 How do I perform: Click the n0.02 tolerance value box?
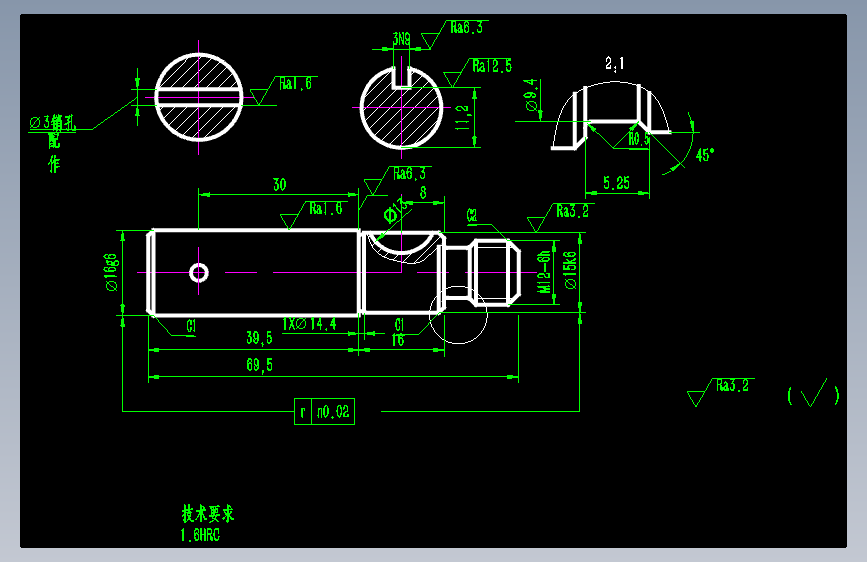pos(333,412)
